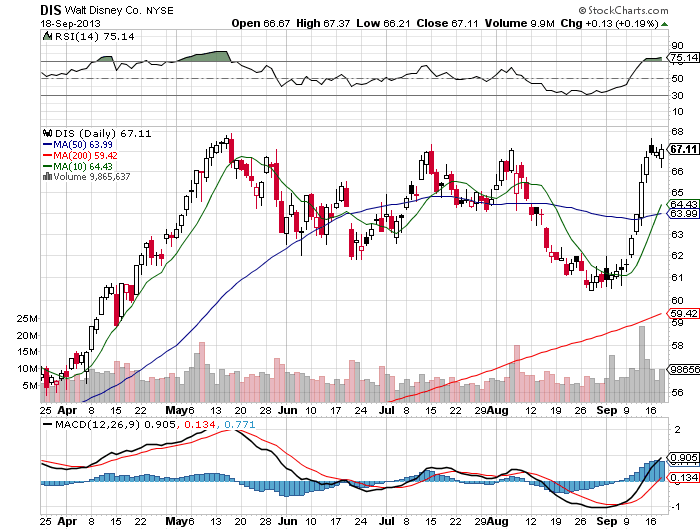This screenshot has height=530, width=700.
Task: Click the blue 0.771 MACD histogram legend value
Action: (x=239, y=424)
